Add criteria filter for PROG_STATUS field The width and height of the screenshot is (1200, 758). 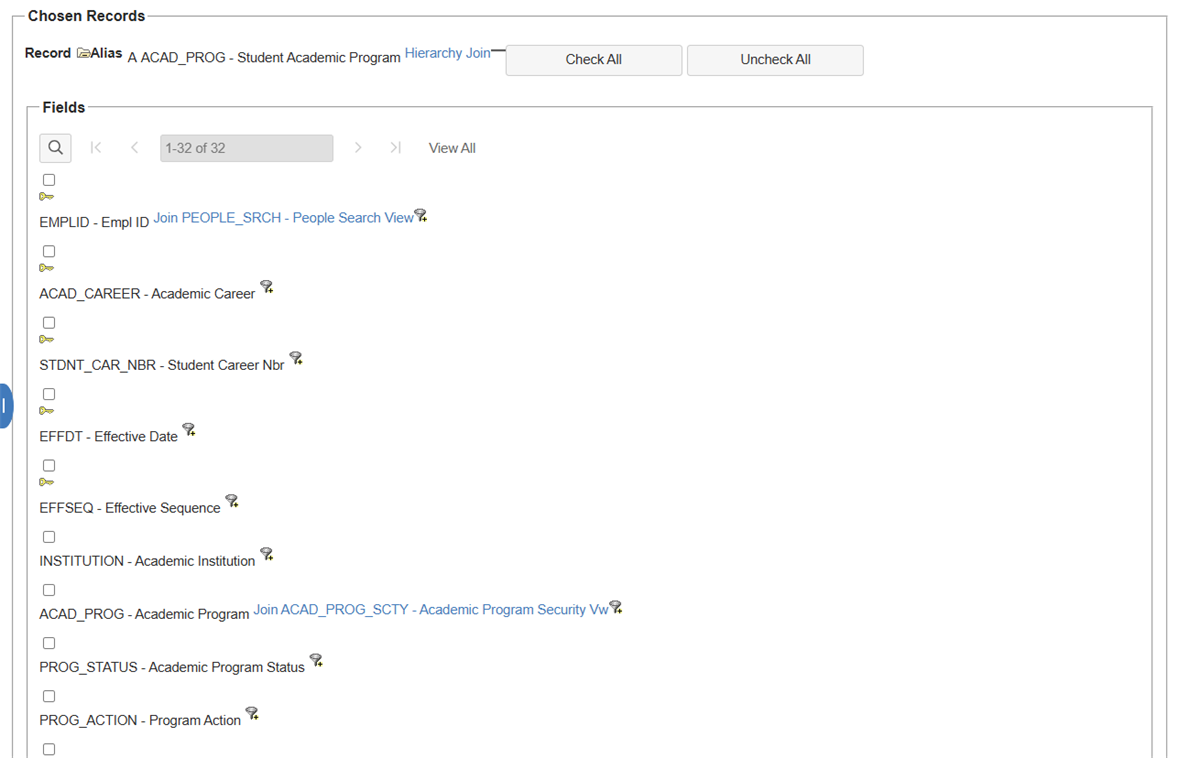coord(317,660)
